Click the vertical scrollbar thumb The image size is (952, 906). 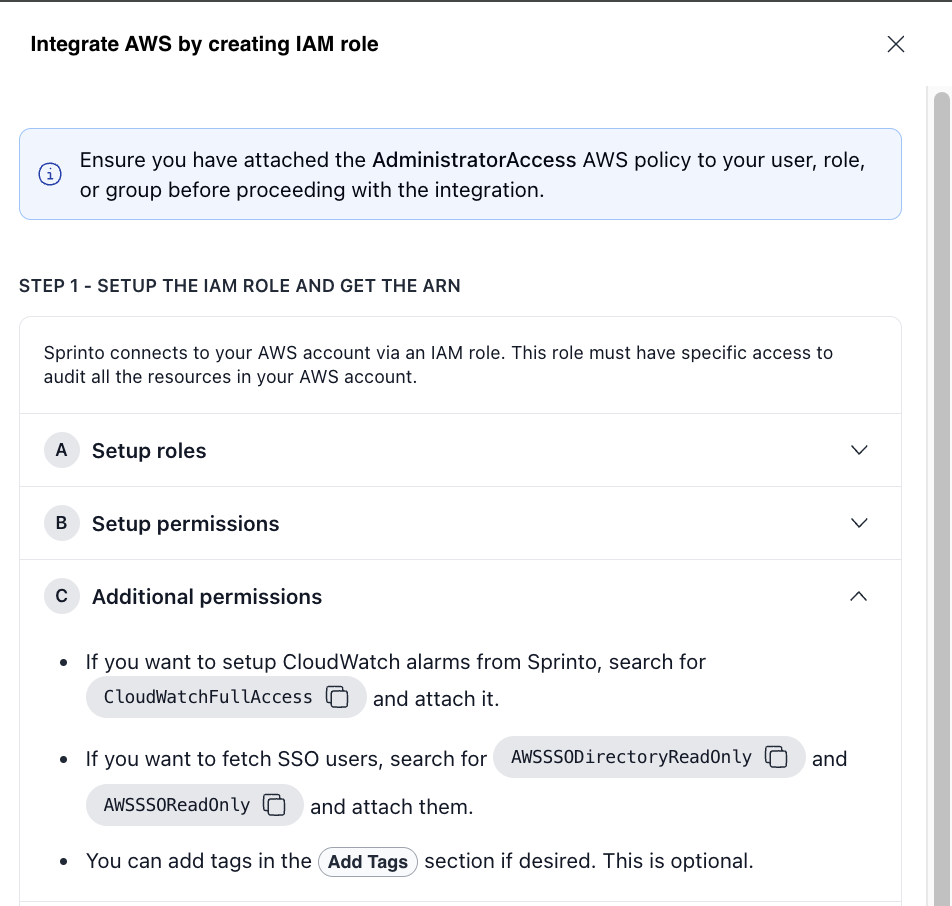click(x=941, y=400)
